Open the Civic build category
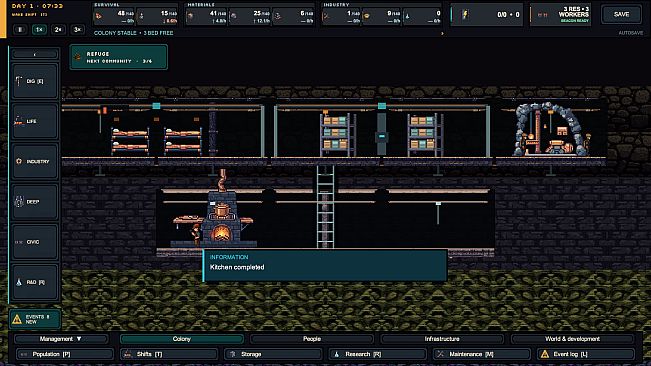Viewport: 651px width, 366px height. tap(35, 242)
